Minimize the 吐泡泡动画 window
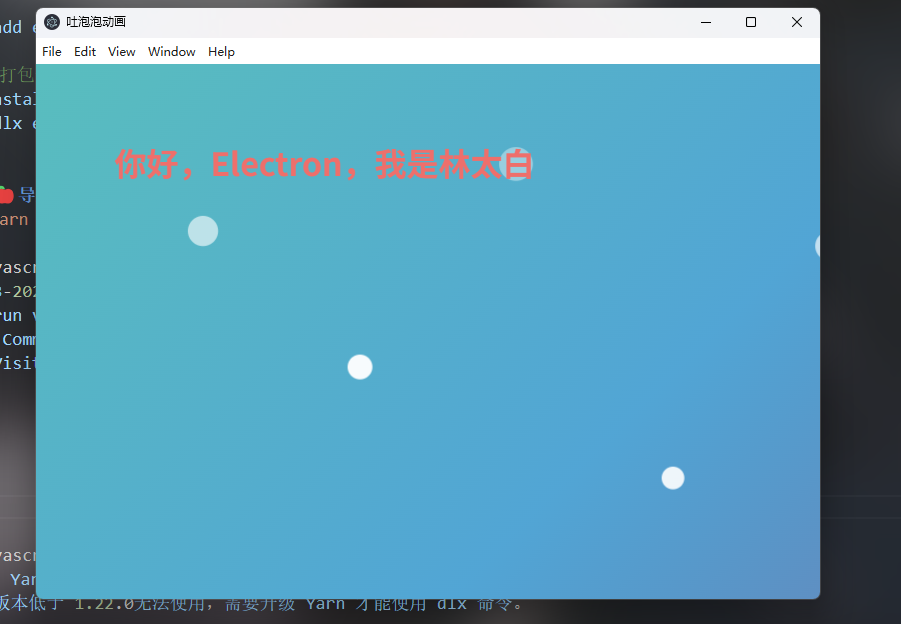Image resolution: width=901 pixels, height=624 pixels. 706,22
